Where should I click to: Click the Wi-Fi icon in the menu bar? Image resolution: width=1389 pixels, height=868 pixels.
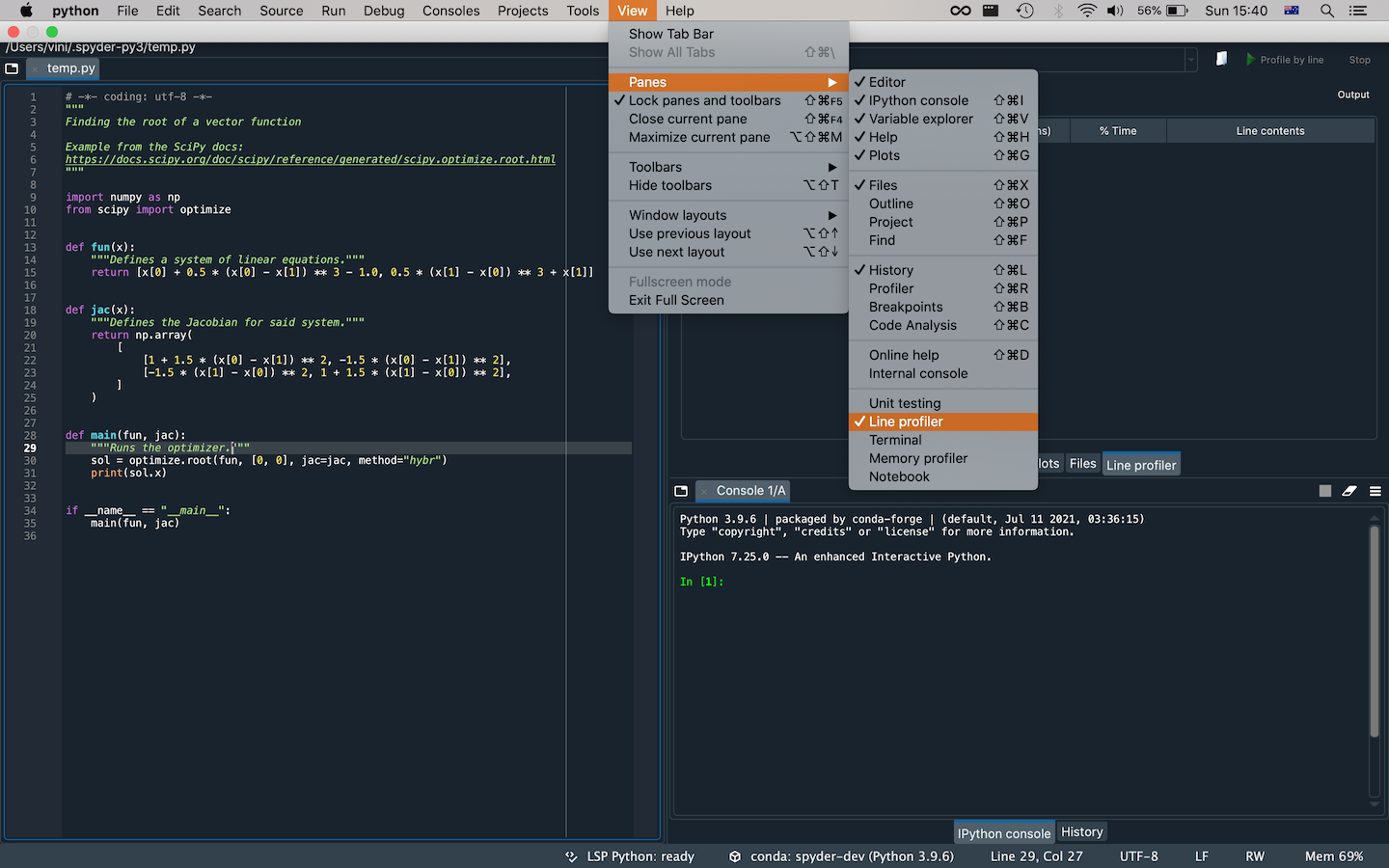click(1087, 11)
